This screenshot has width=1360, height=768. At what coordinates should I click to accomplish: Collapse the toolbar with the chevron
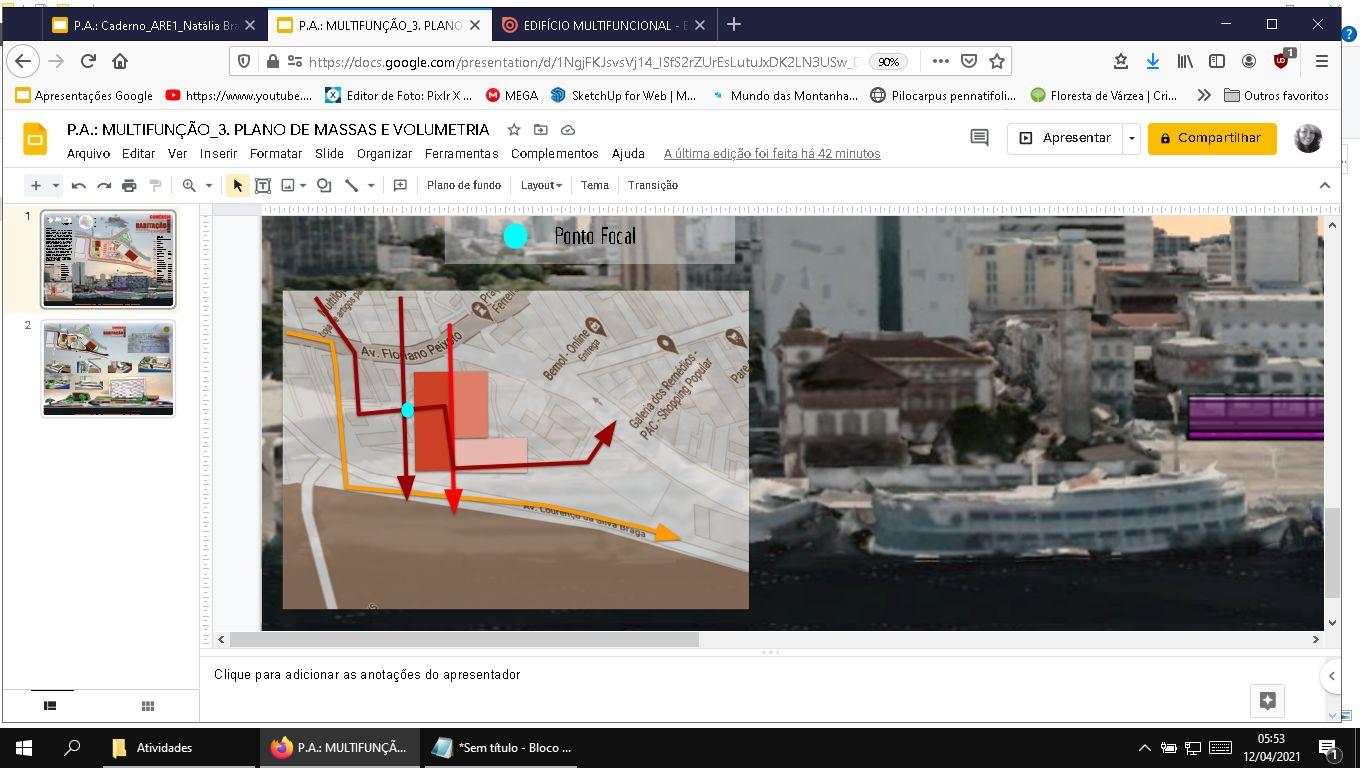pyautogui.click(x=1325, y=185)
